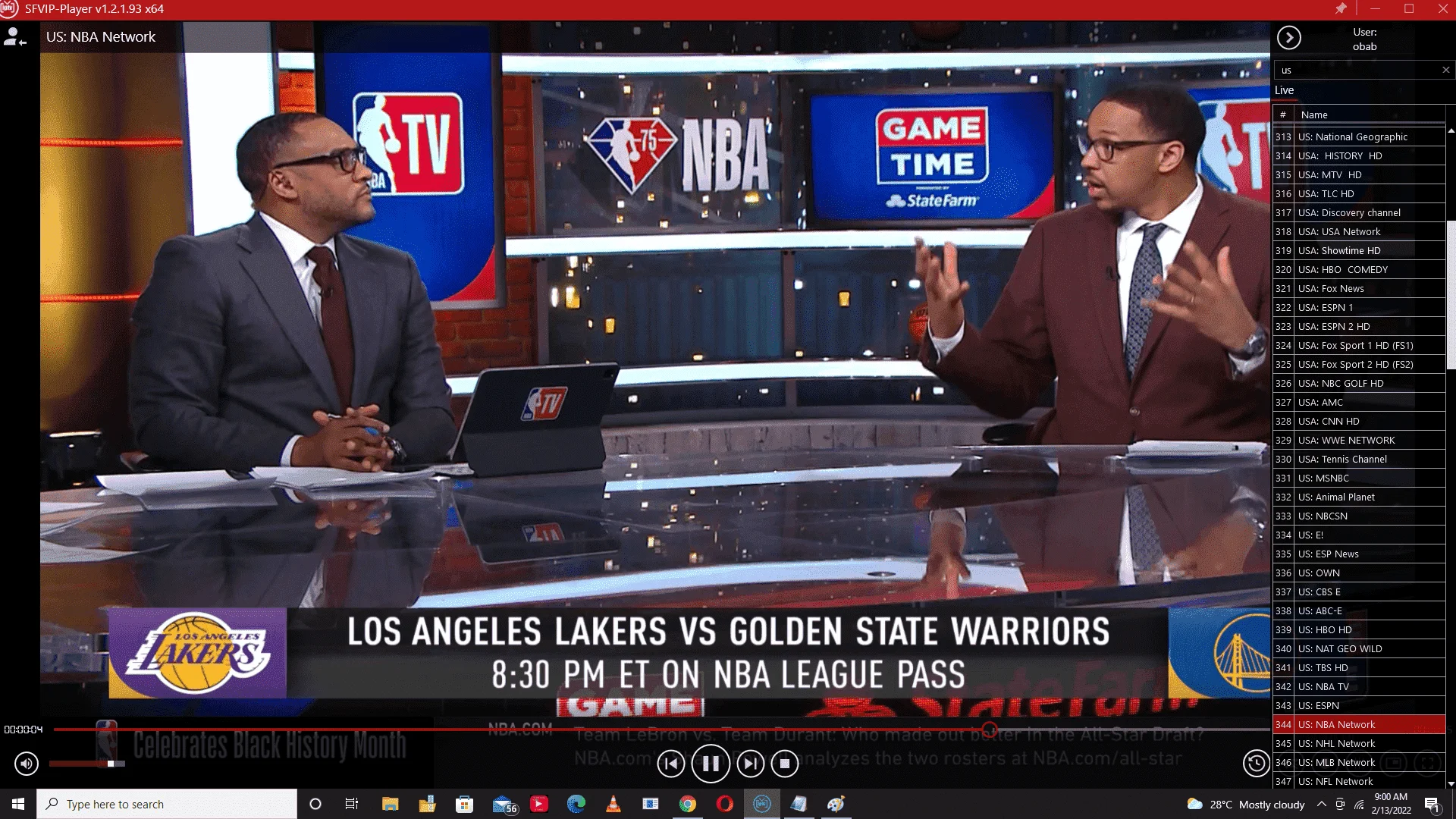This screenshot has height=819, width=1456.
Task: Open Microsoft Edge from taskbar
Action: tap(576, 804)
